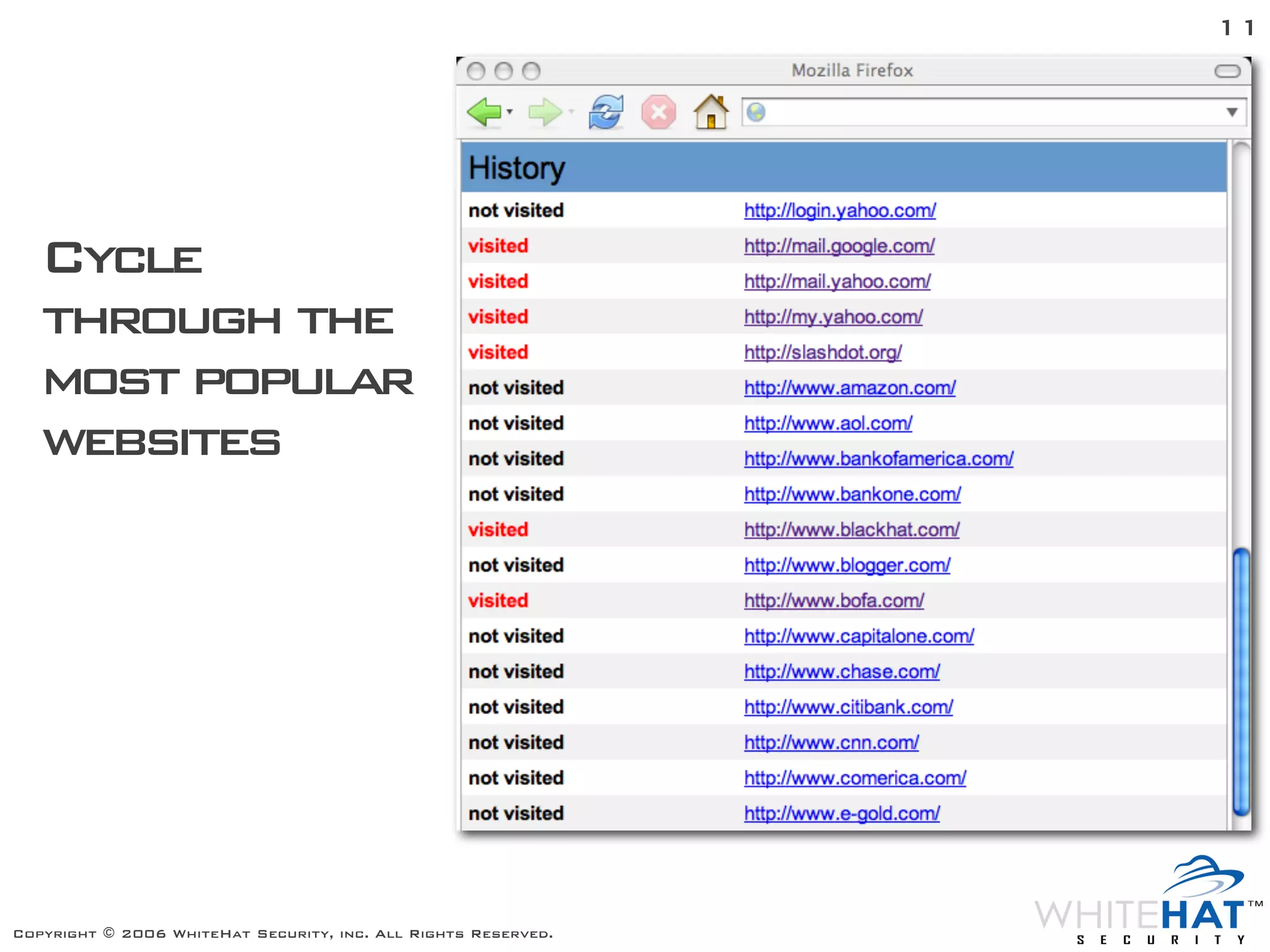
Task: Click 'visited' status beside slashdot.org
Action: (x=498, y=352)
